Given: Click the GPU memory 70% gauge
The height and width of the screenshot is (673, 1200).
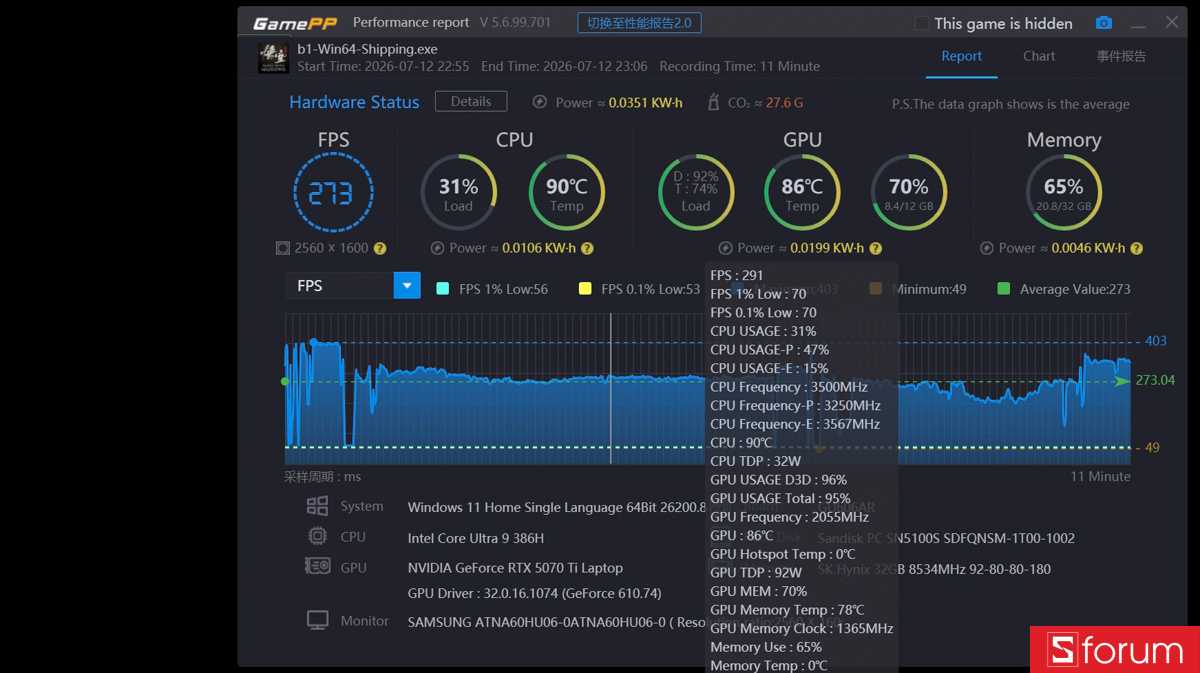Looking at the screenshot, I should pos(908,192).
